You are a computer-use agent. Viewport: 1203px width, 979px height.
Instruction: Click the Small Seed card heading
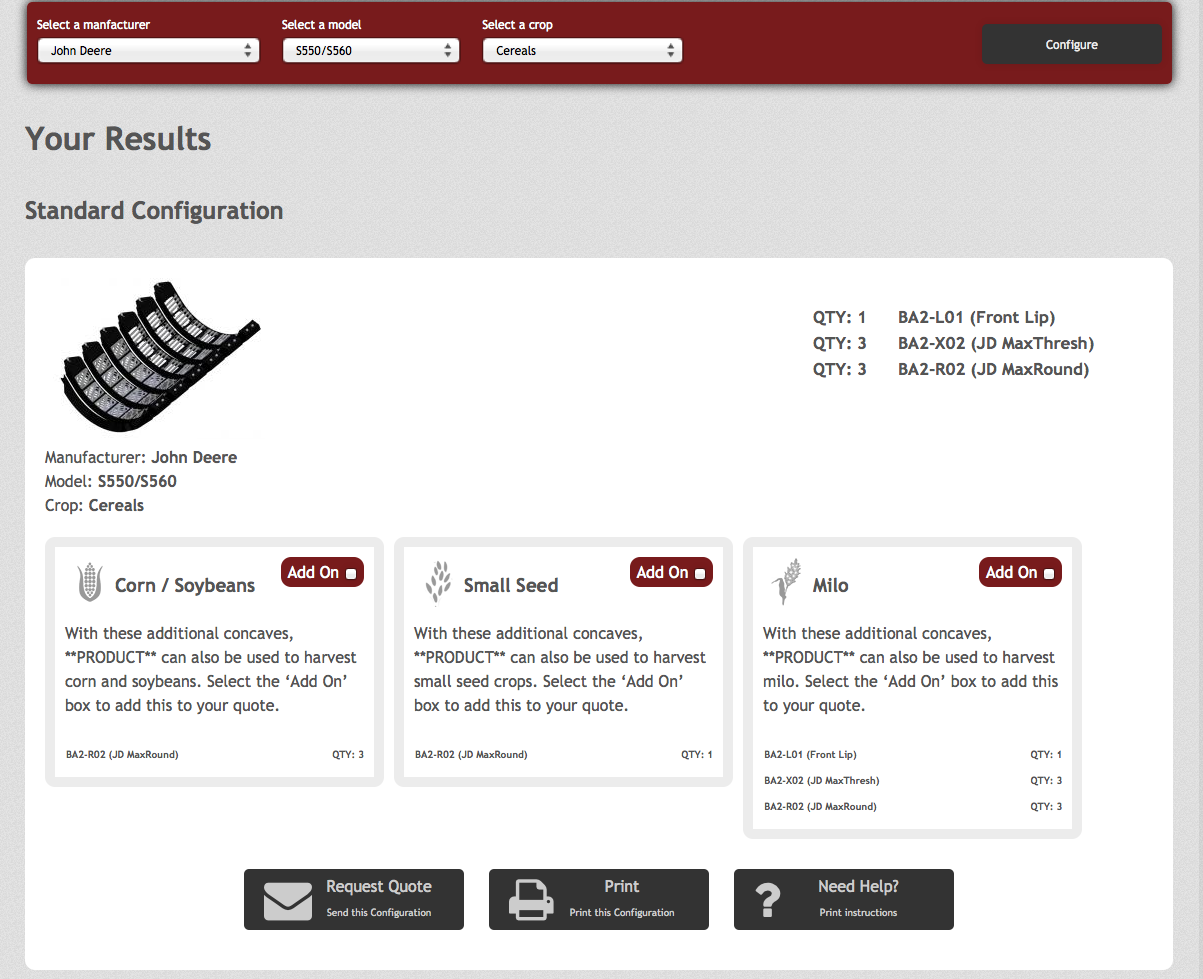511,586
